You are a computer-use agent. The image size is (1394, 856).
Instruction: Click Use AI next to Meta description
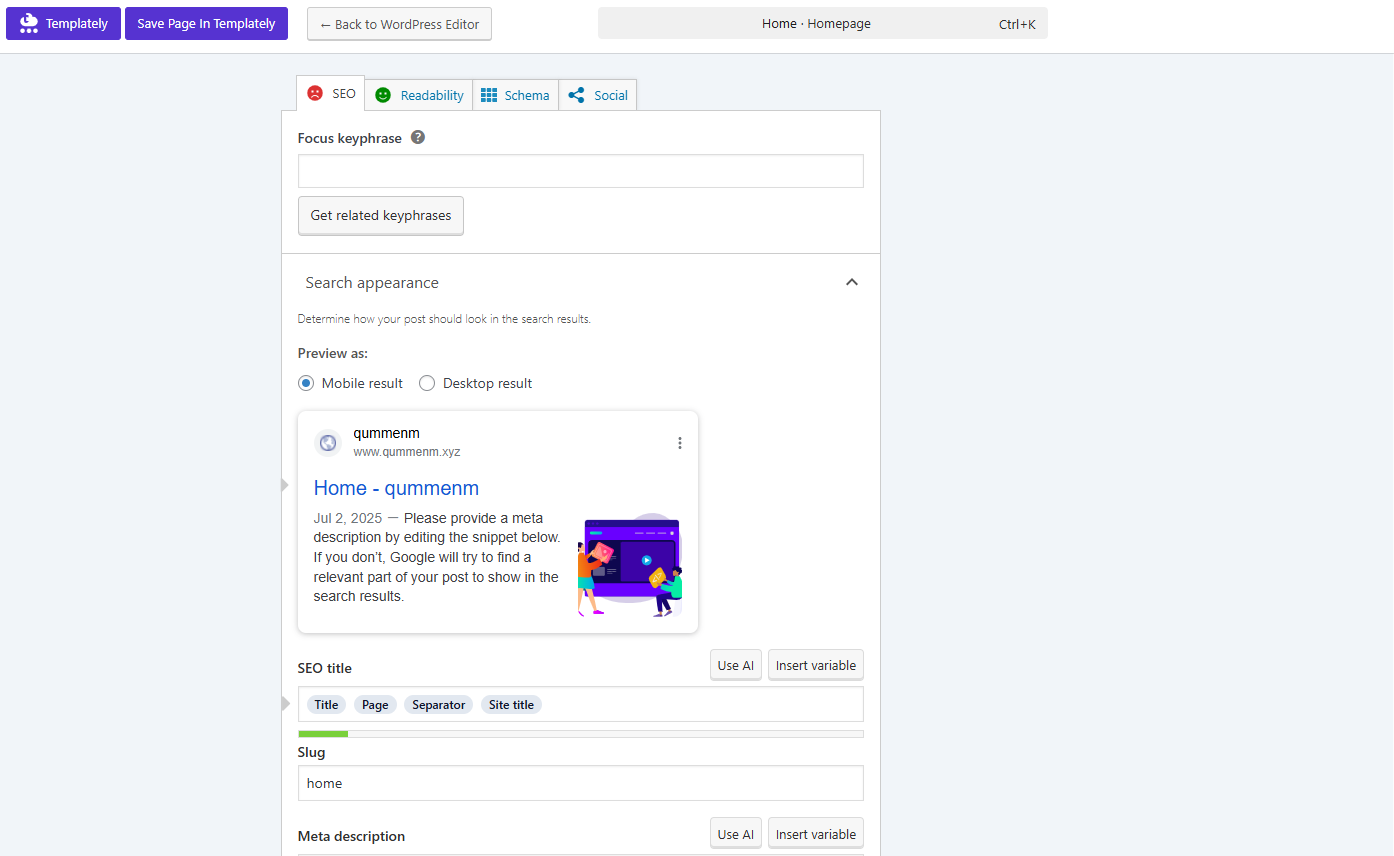coord(735,833)
